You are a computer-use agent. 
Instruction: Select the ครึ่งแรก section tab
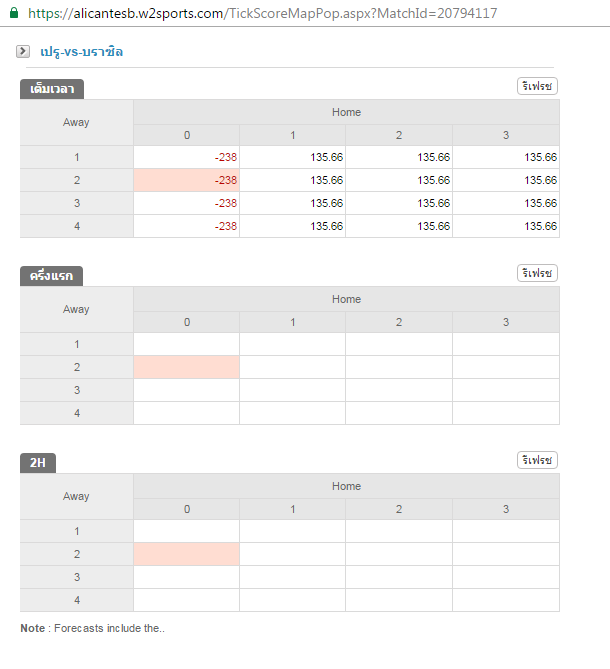click(52, 276)
